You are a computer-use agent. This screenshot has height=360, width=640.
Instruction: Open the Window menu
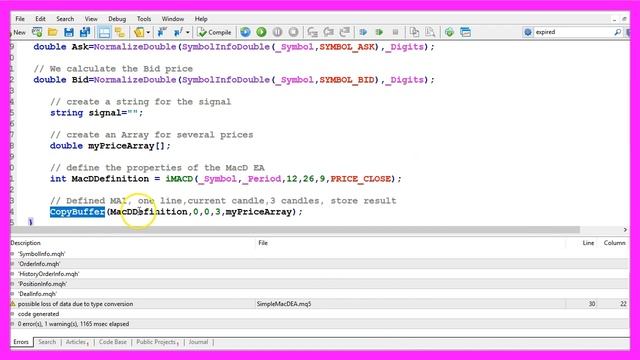[173, 19]
